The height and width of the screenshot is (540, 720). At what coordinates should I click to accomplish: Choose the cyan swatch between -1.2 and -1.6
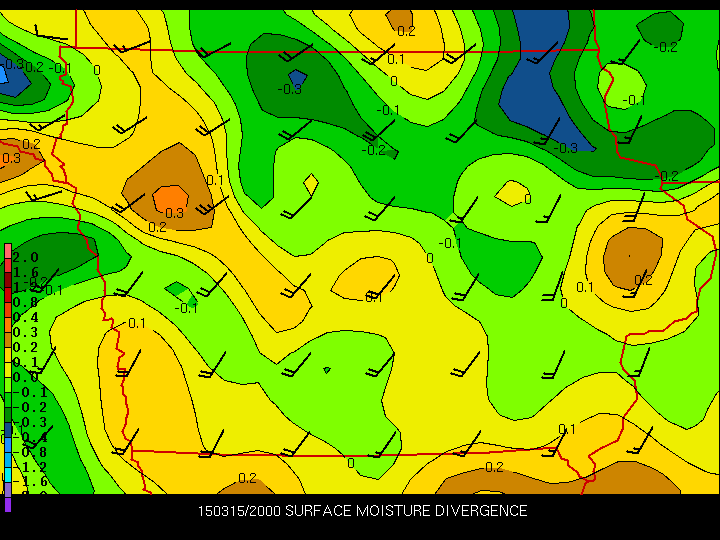point(8,475)
